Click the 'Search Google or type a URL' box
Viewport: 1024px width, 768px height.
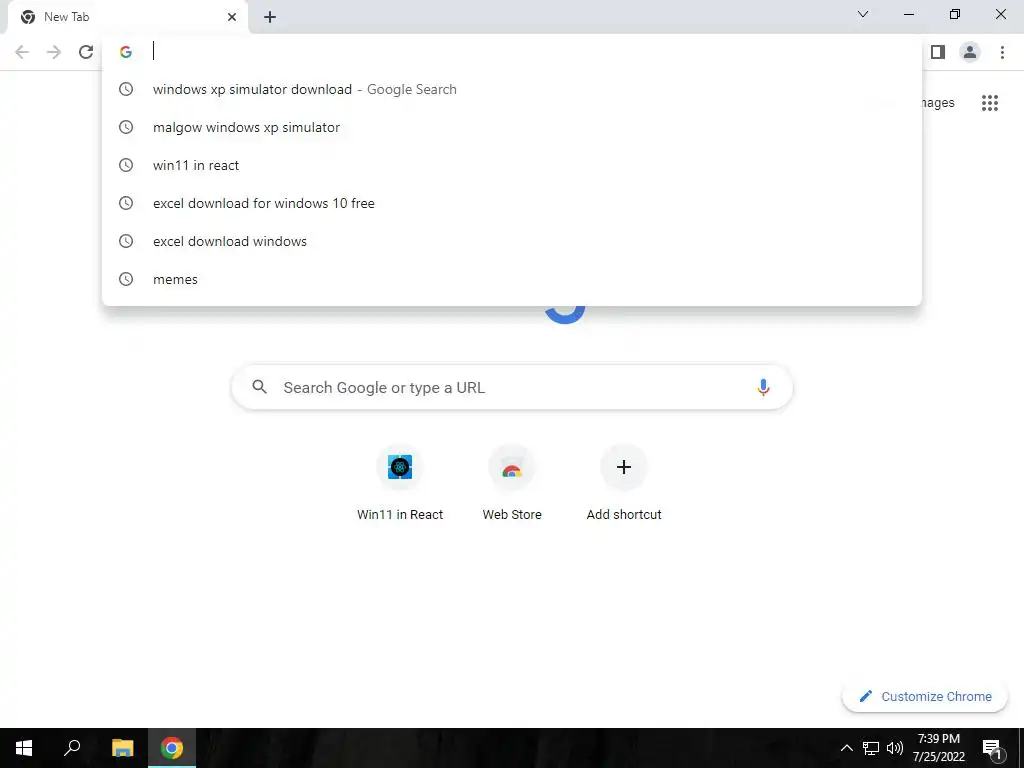(512, 387)
